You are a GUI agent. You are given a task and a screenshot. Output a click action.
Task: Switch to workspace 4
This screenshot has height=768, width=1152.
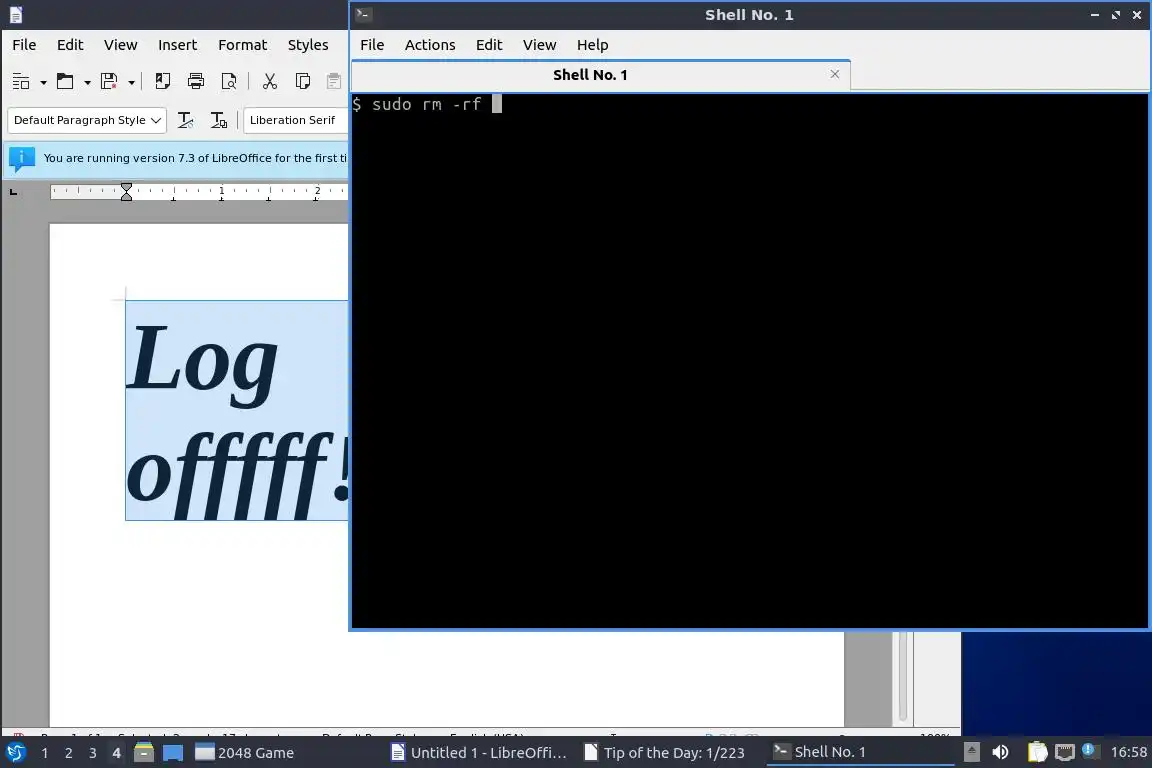point(116,753)
